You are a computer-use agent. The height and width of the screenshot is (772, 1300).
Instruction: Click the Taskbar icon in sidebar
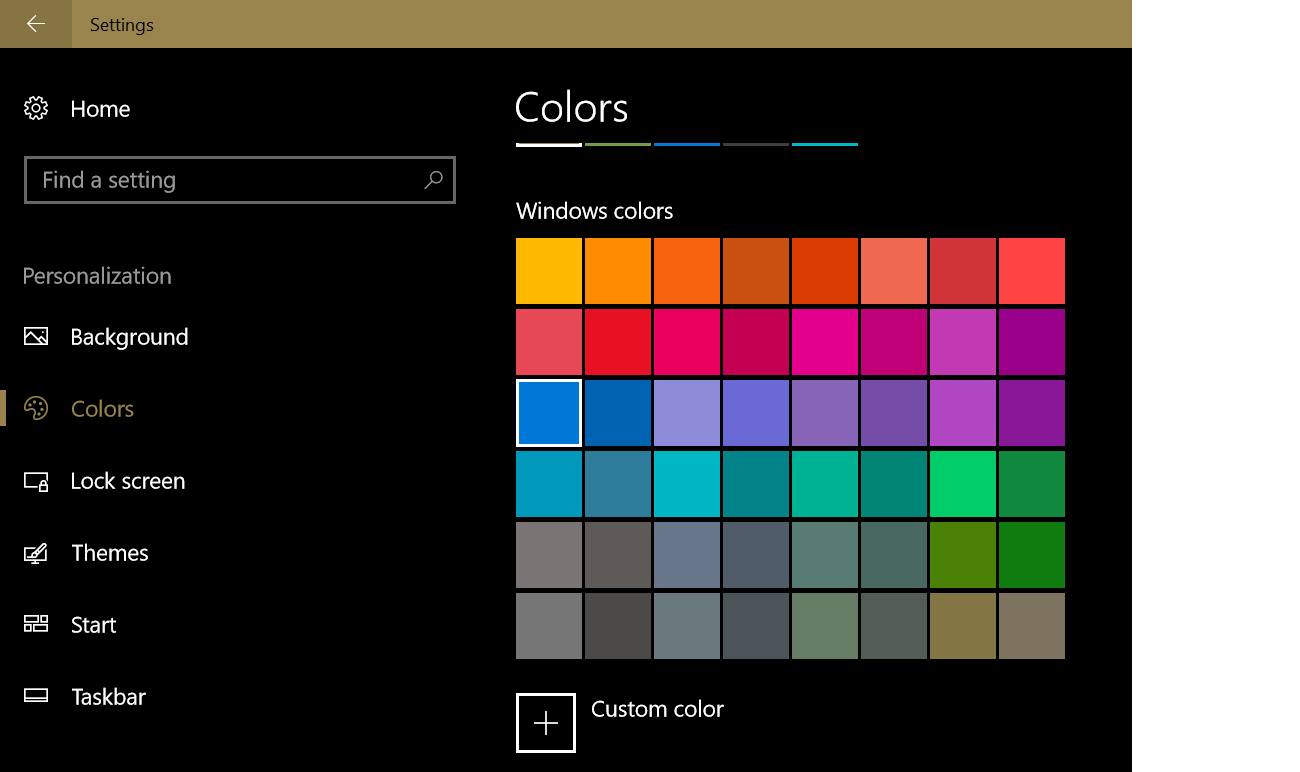pos(36,696)
